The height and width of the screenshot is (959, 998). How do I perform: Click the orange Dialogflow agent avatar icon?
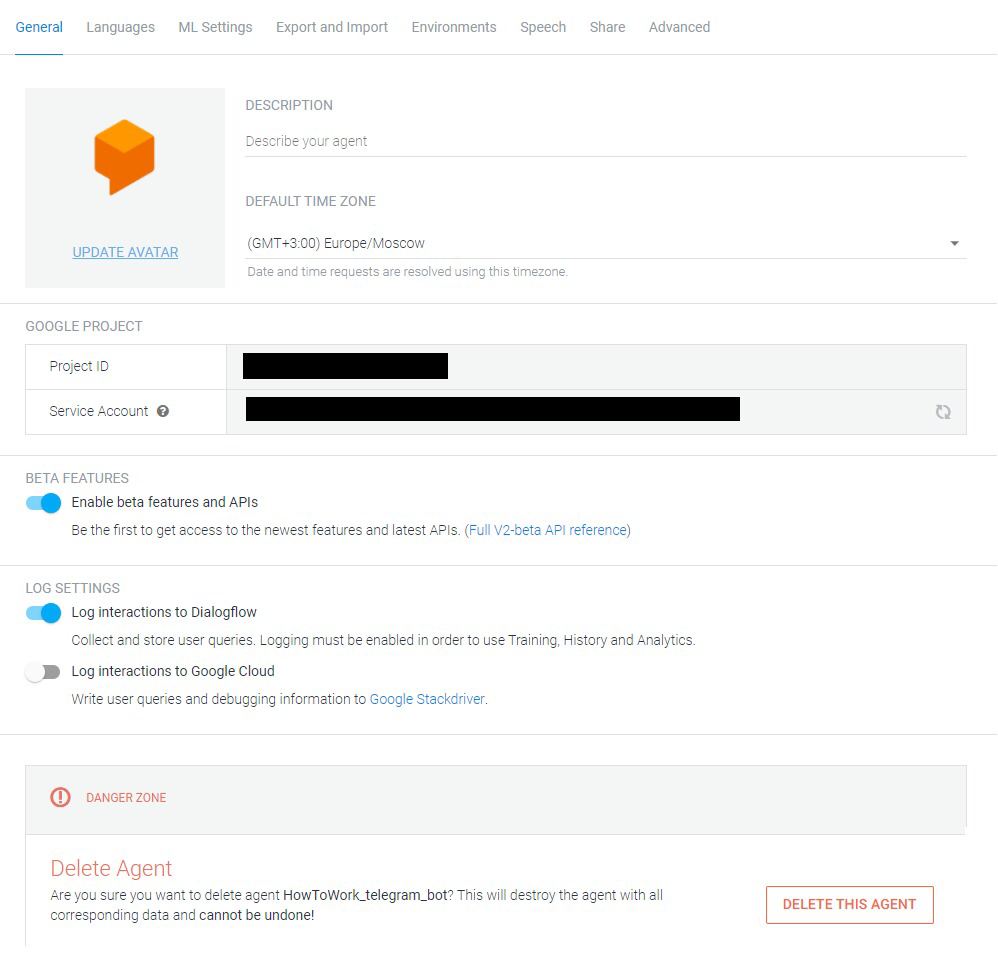(x=125, y=156)
